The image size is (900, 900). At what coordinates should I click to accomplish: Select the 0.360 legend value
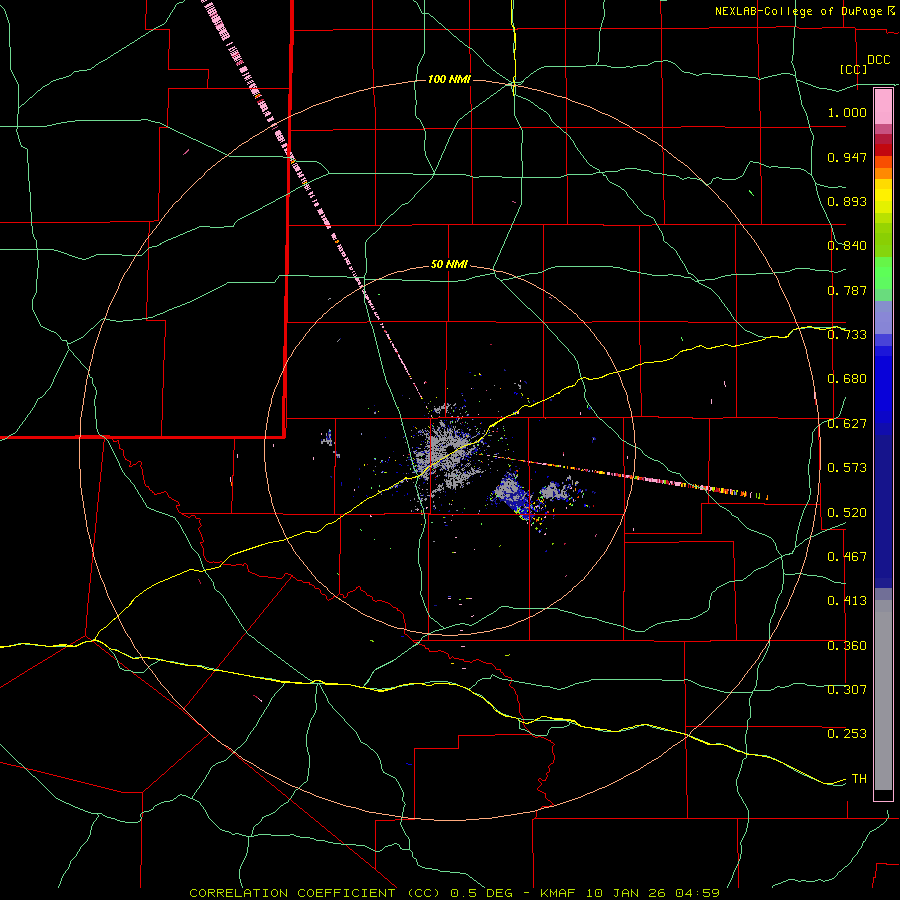tap(847, 646)
